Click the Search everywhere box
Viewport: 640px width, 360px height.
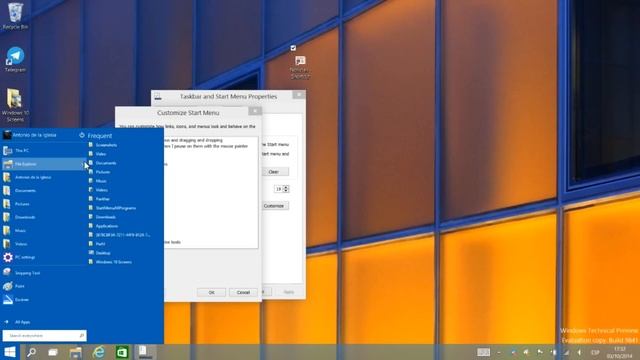(44, 336)
